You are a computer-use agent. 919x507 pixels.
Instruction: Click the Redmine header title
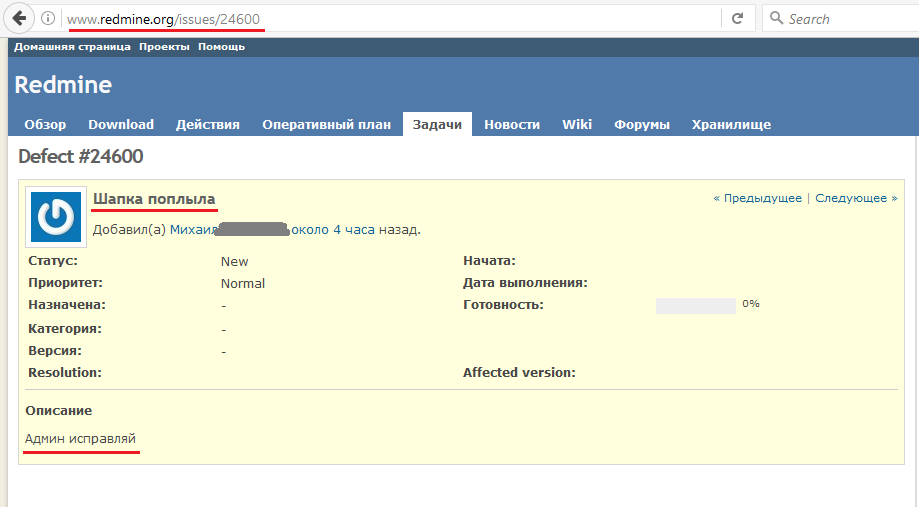point(63,85)
